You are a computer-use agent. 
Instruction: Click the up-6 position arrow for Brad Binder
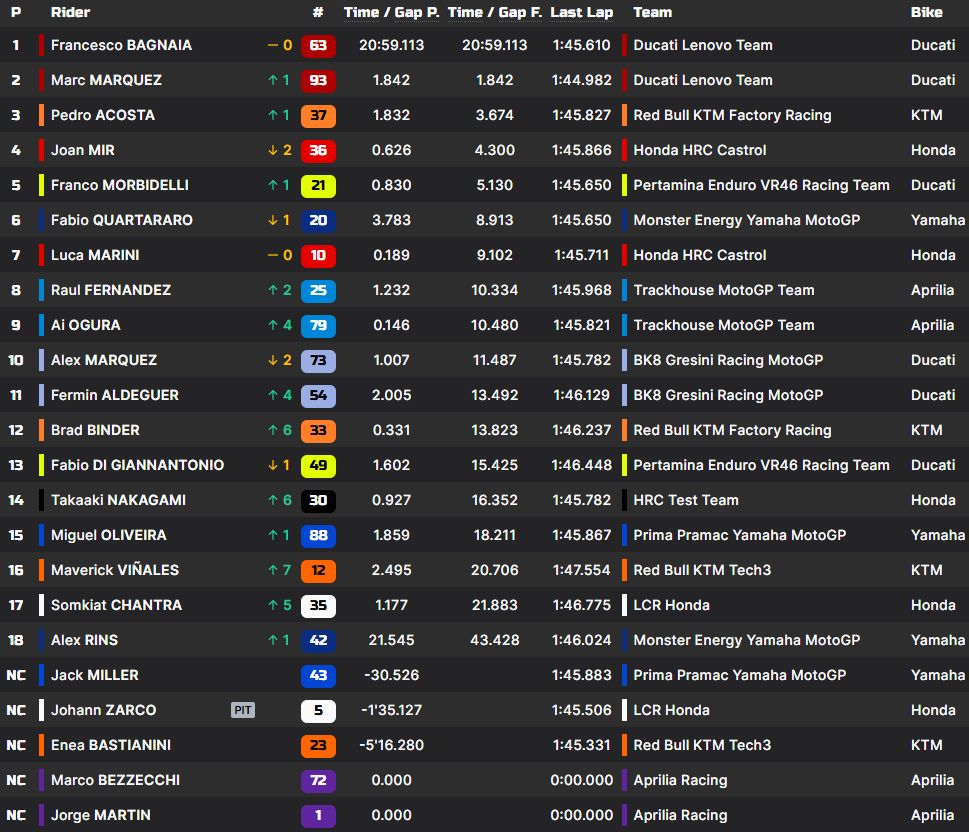279,430
